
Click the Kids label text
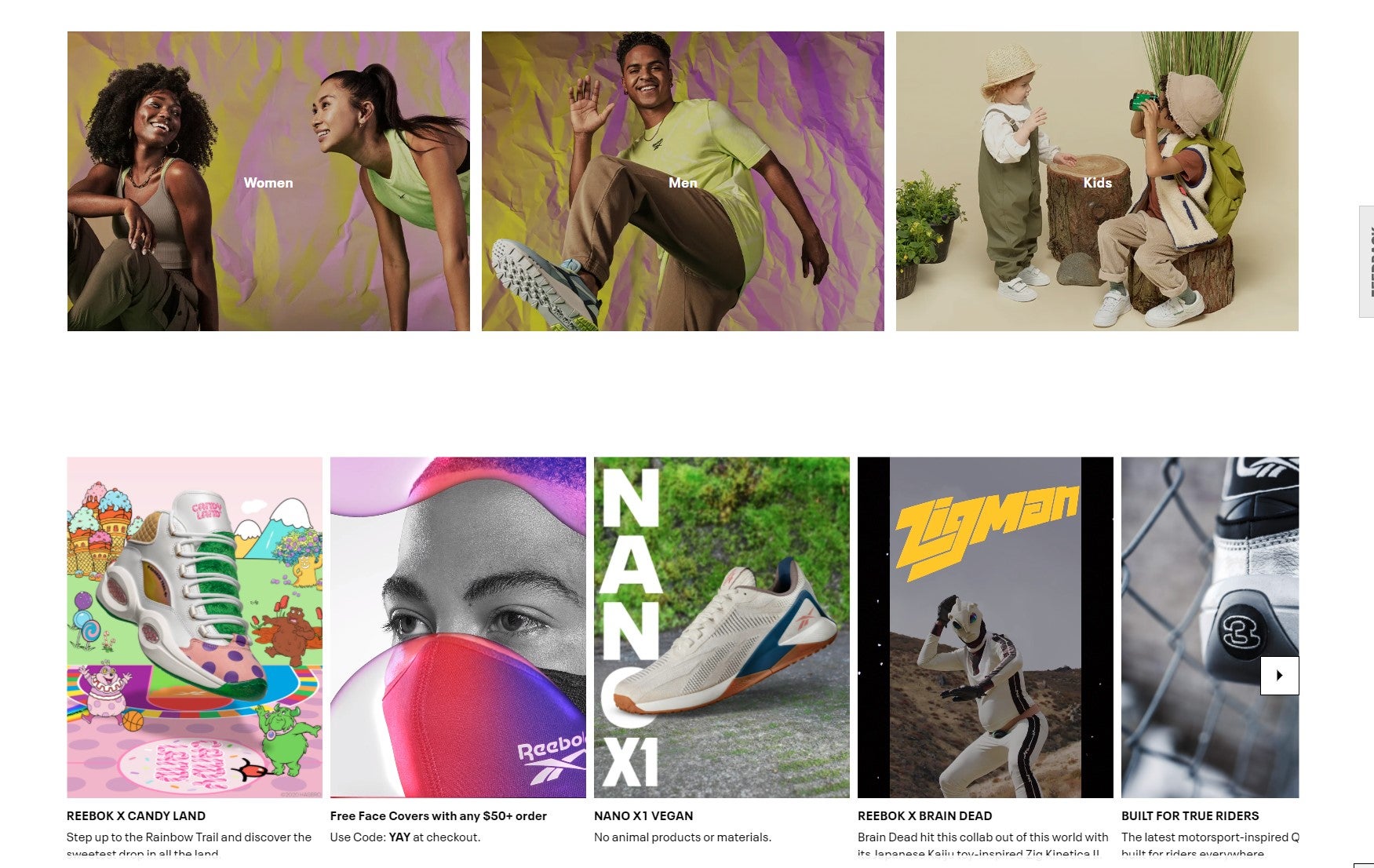click(x=1097, y=183)
